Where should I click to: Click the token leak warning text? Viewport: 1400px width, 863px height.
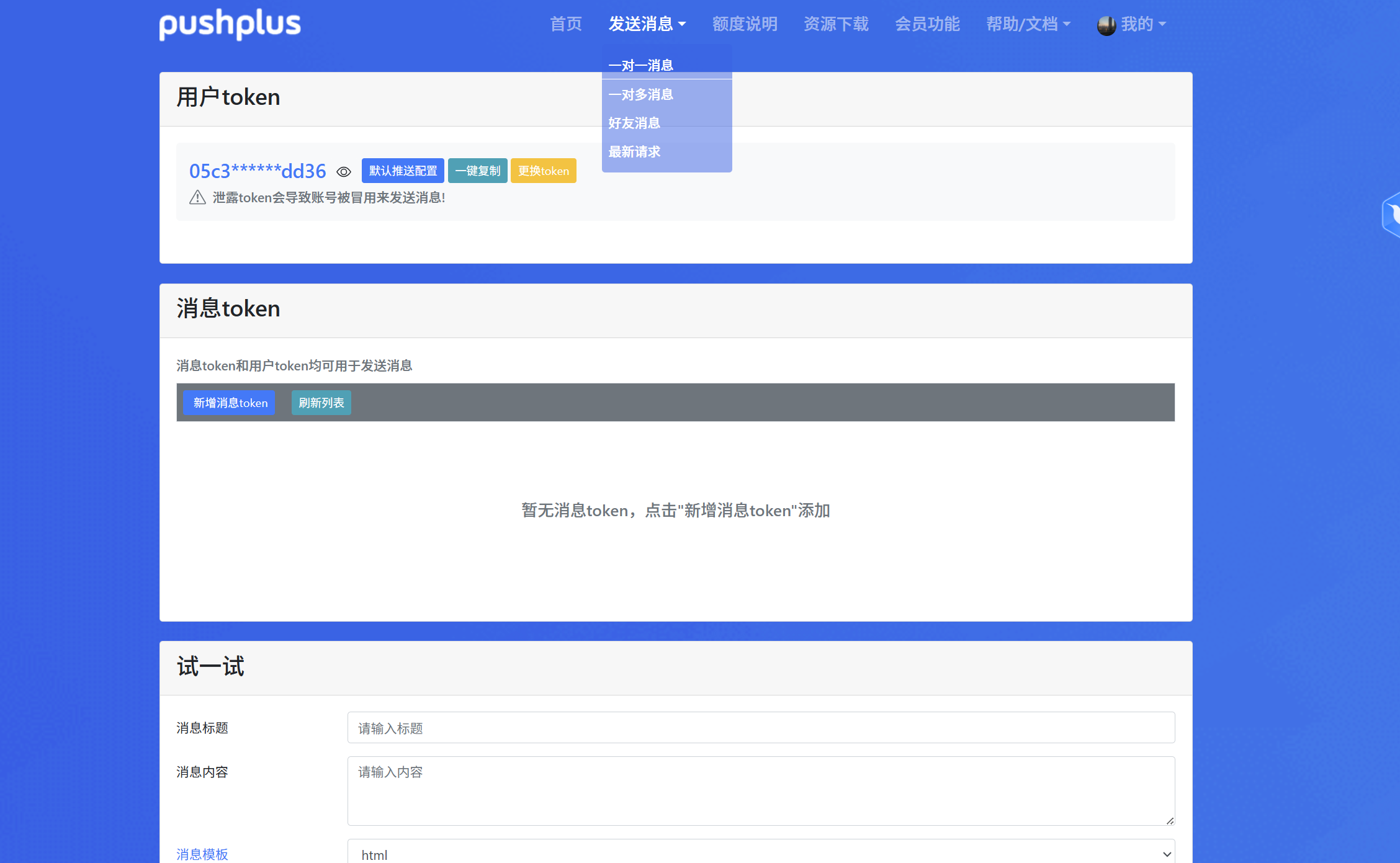pyautogui.click(x=329, y=198)
